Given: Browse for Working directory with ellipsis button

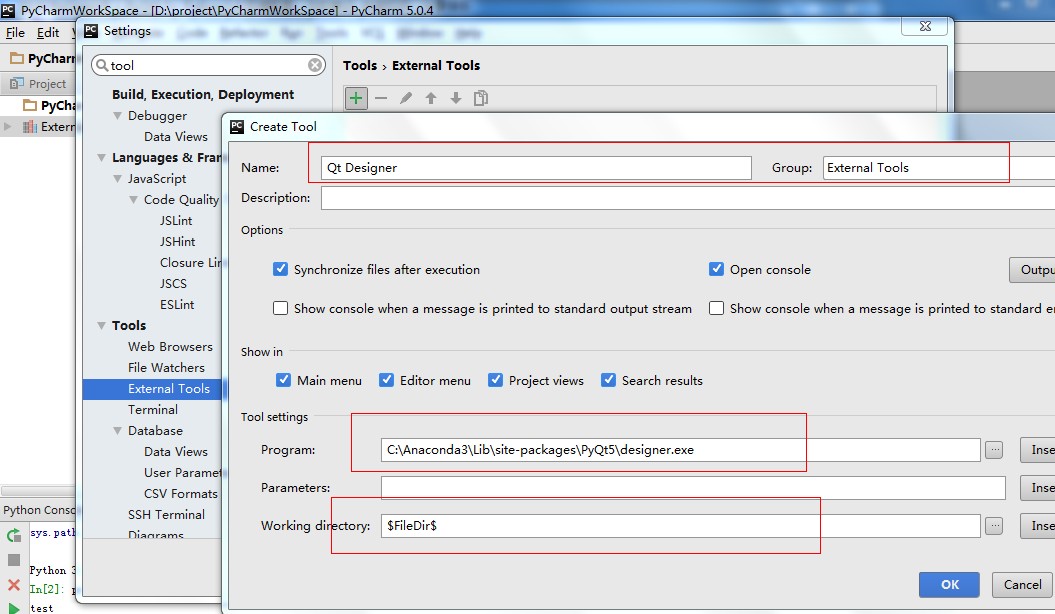Looking at the screenshot, I should click(994, 526).
